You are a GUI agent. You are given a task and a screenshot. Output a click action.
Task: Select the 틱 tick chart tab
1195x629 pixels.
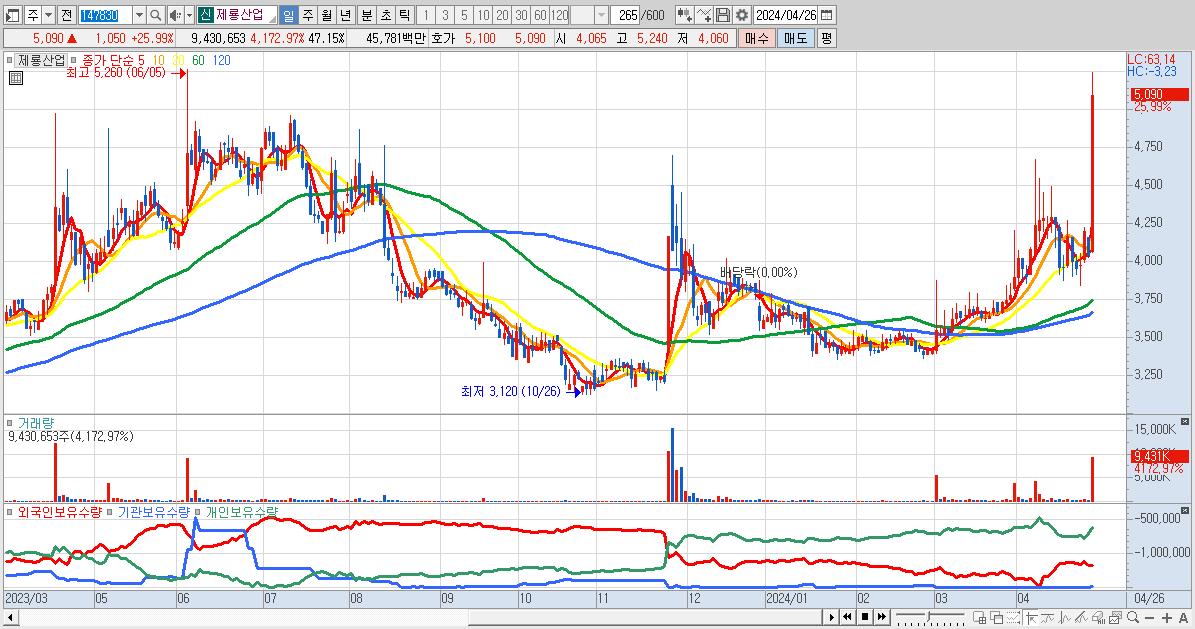coord(405,14)
